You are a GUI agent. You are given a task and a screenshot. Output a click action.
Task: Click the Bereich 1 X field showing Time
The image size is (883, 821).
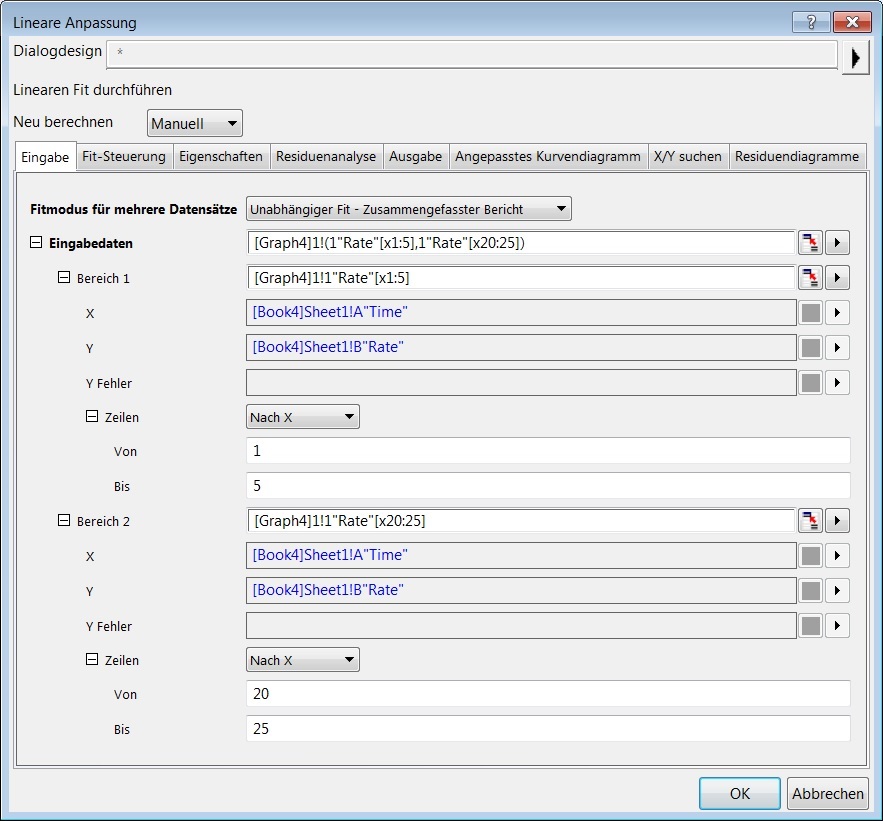pyautogui.click(x=521, y=313)
